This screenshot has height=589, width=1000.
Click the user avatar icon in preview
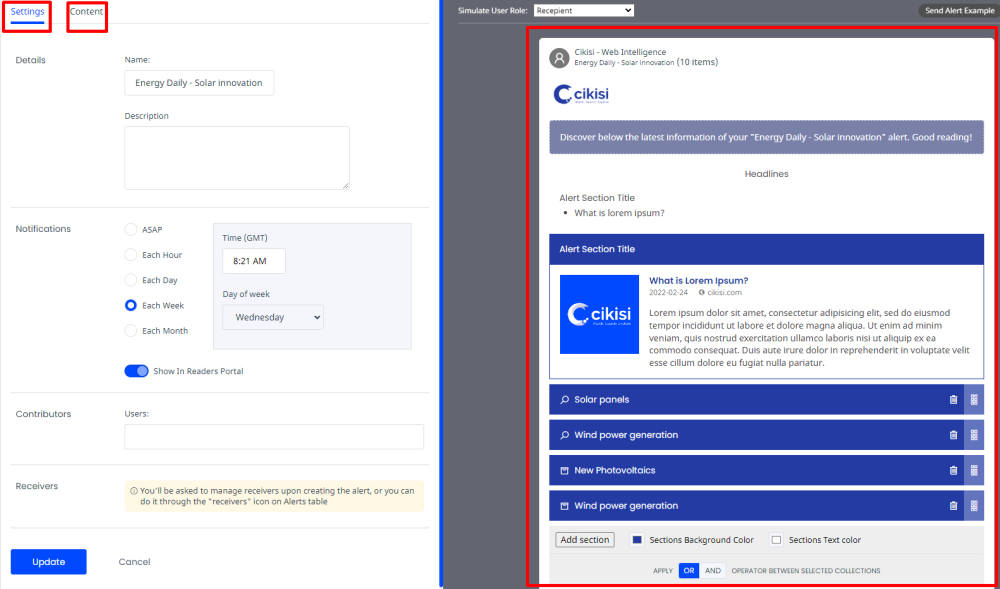pyautogui.click(x=559, y=58)
